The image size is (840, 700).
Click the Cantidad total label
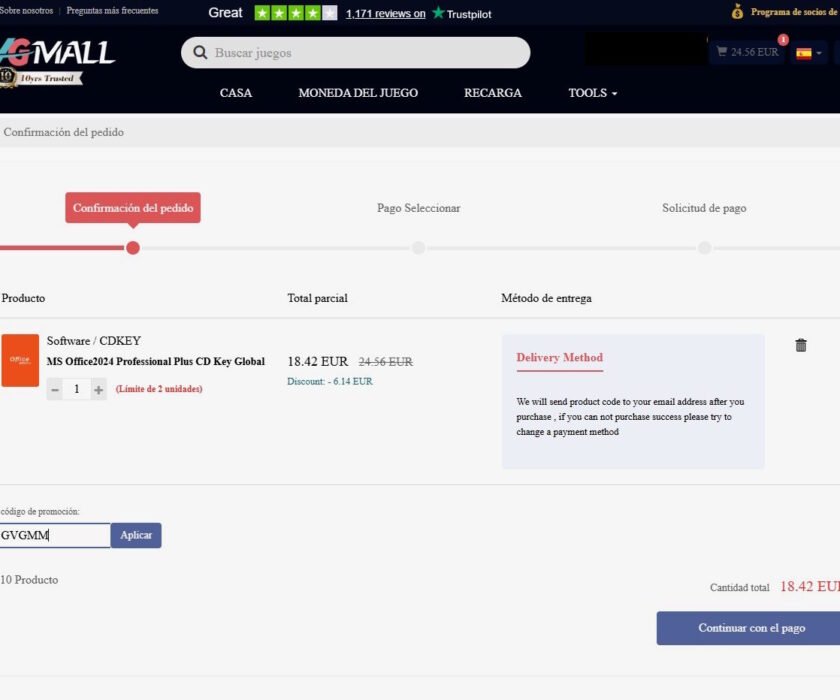(x=739, y=588)
